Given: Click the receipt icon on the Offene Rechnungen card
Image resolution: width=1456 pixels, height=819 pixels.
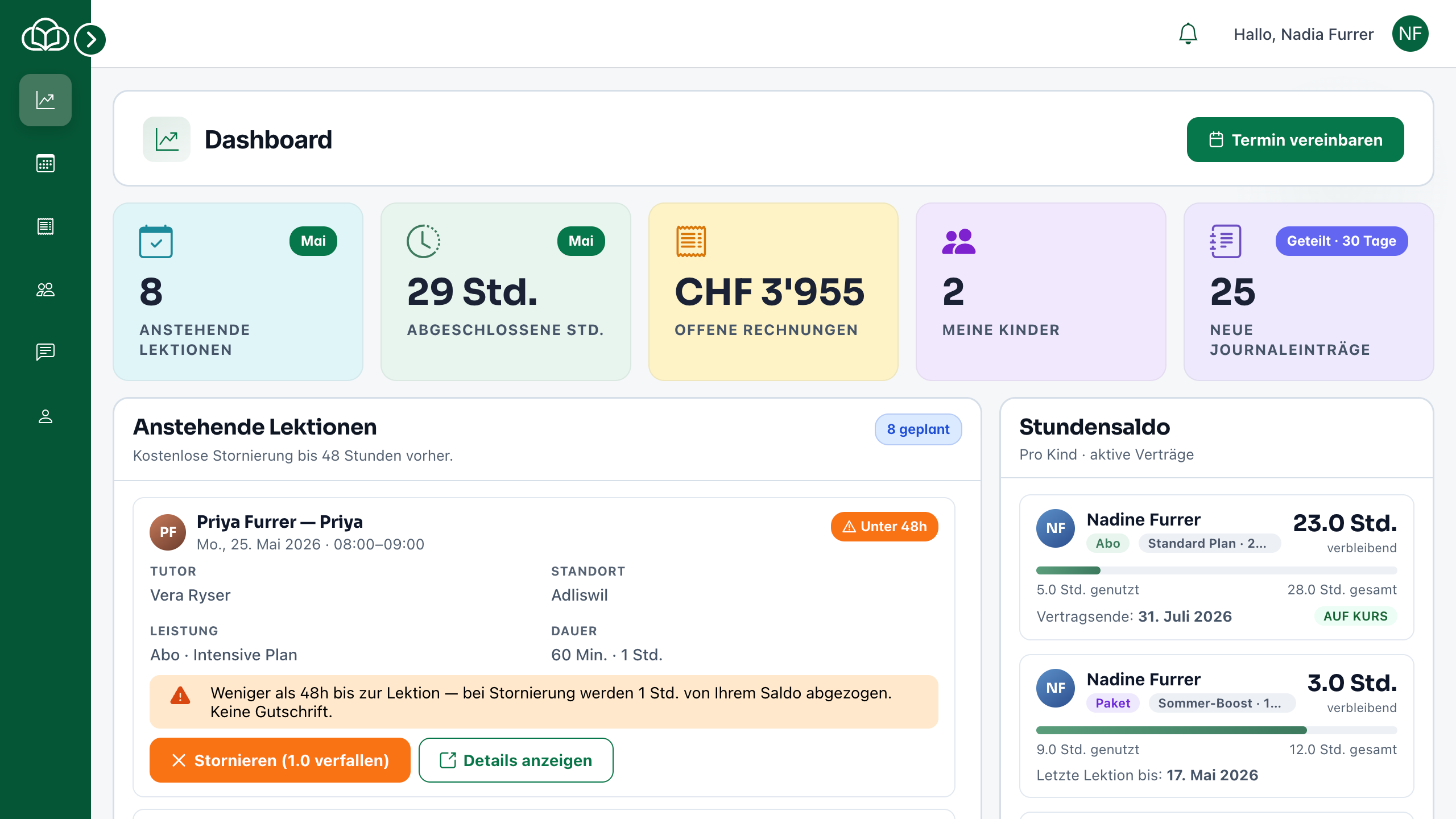Looking at the screenshot, I should [x=691, y=241].
